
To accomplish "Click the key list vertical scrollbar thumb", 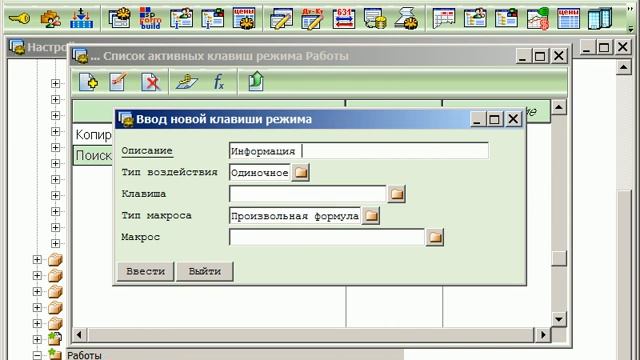I will point(559,258).
